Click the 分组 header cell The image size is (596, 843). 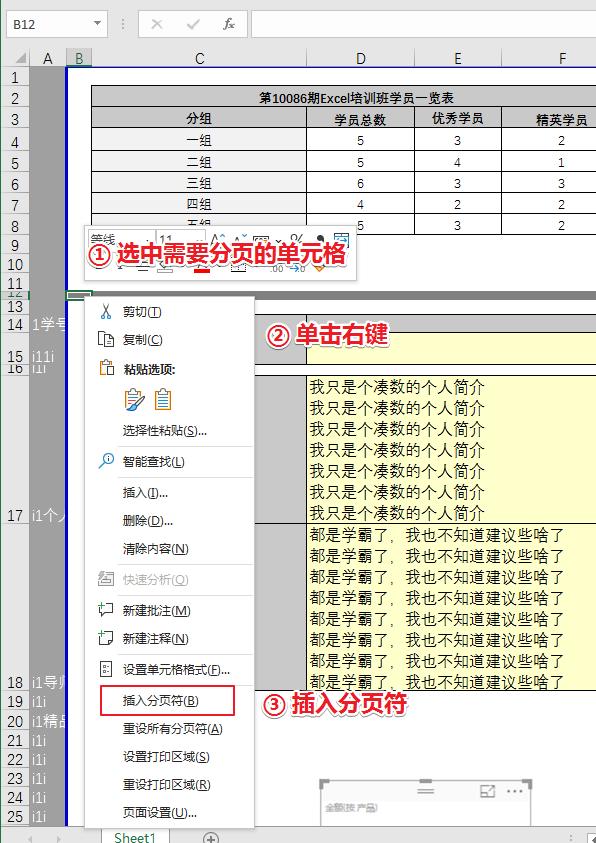(x=199, y=118)
